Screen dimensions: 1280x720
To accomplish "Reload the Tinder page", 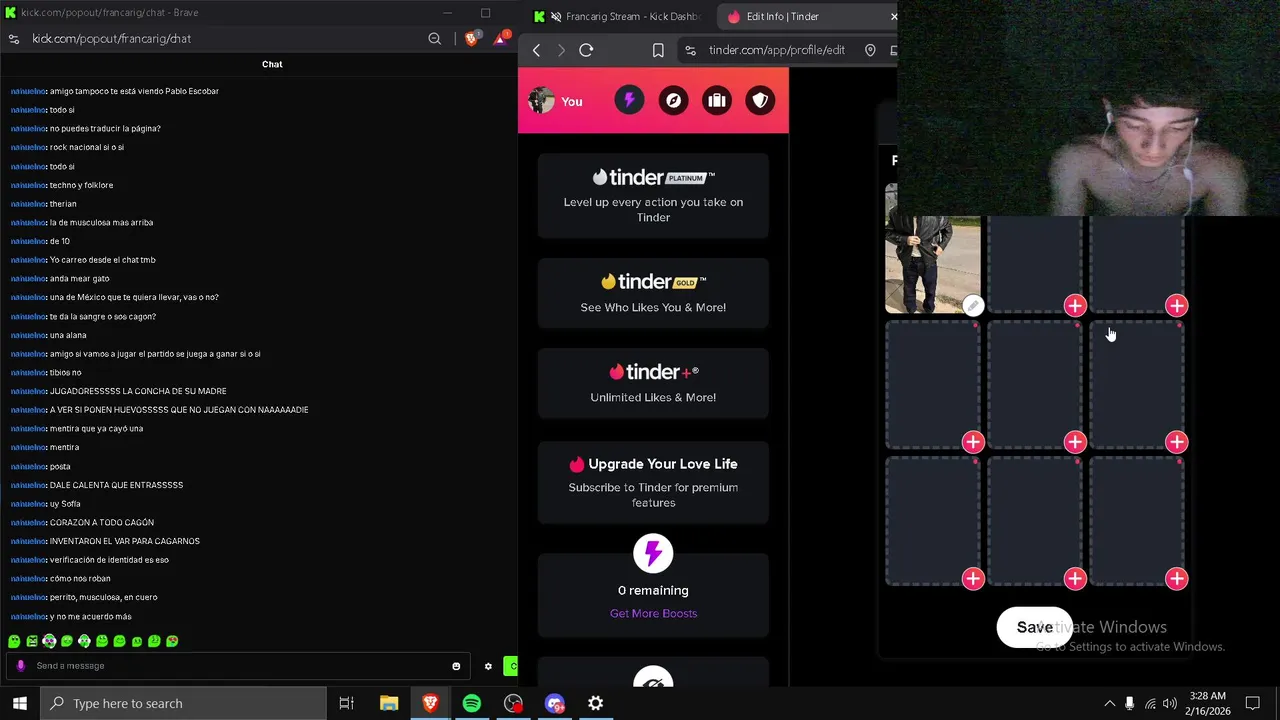I will point(586,50).
